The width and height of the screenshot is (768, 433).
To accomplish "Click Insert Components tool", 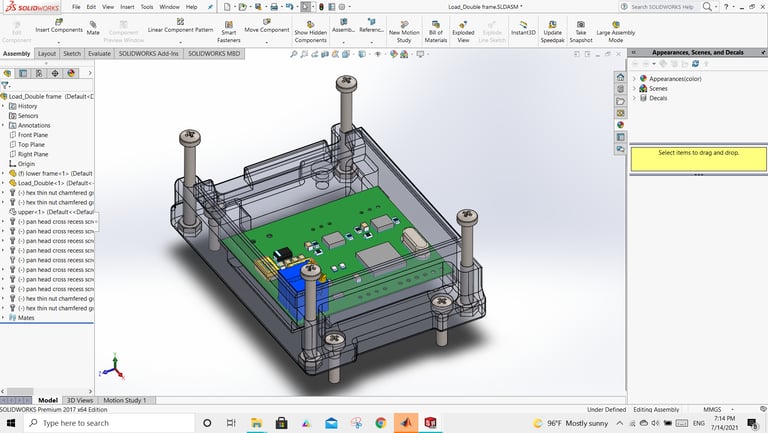I will pos(59,25).
